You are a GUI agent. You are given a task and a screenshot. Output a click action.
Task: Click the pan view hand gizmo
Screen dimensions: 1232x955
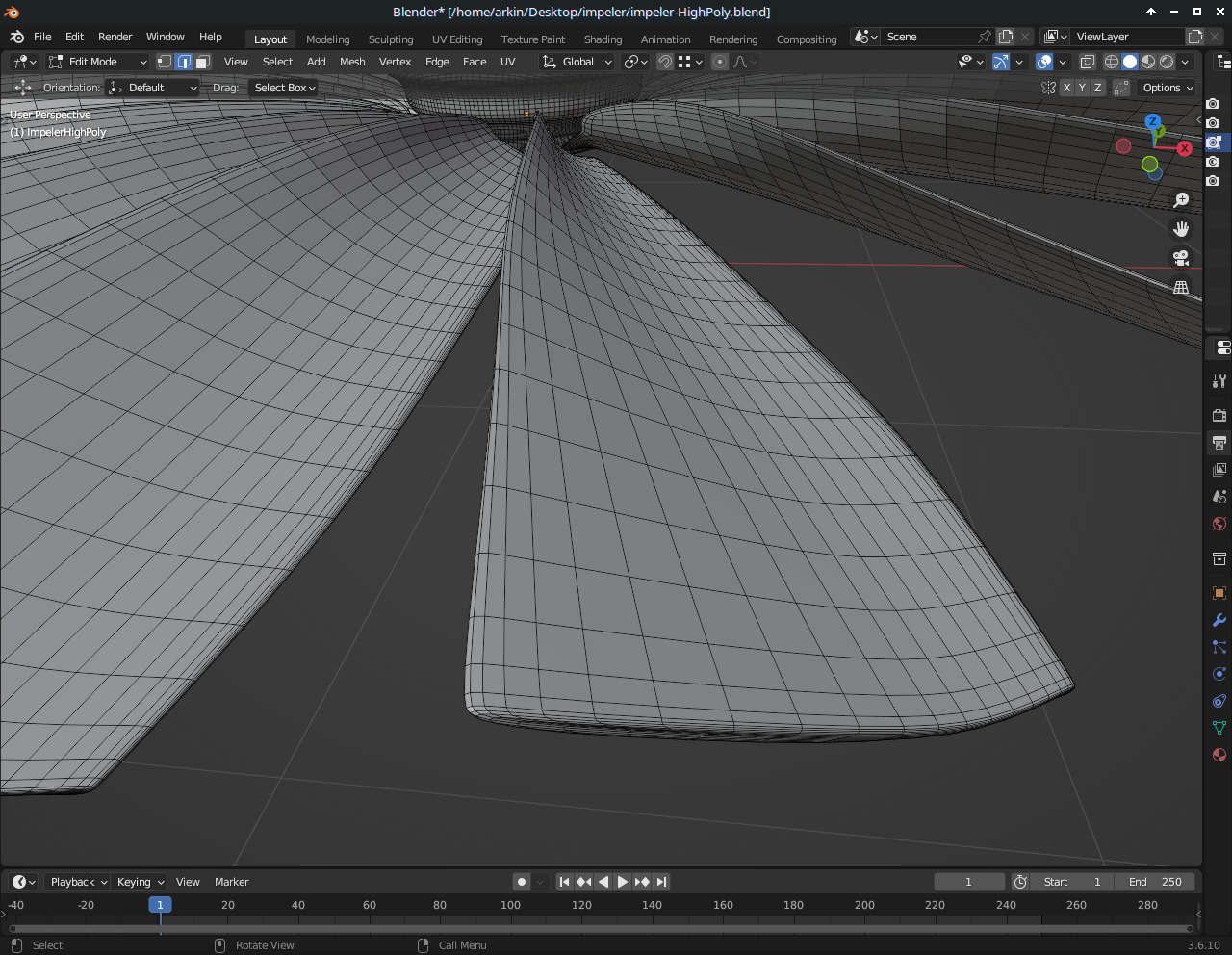tap(1181, 229)
